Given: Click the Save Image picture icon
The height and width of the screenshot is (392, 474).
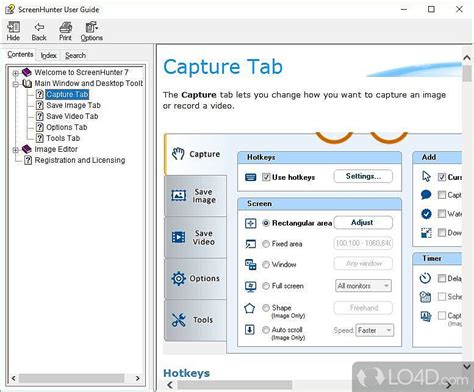Looking at the screenshot, I should point(179,195).
